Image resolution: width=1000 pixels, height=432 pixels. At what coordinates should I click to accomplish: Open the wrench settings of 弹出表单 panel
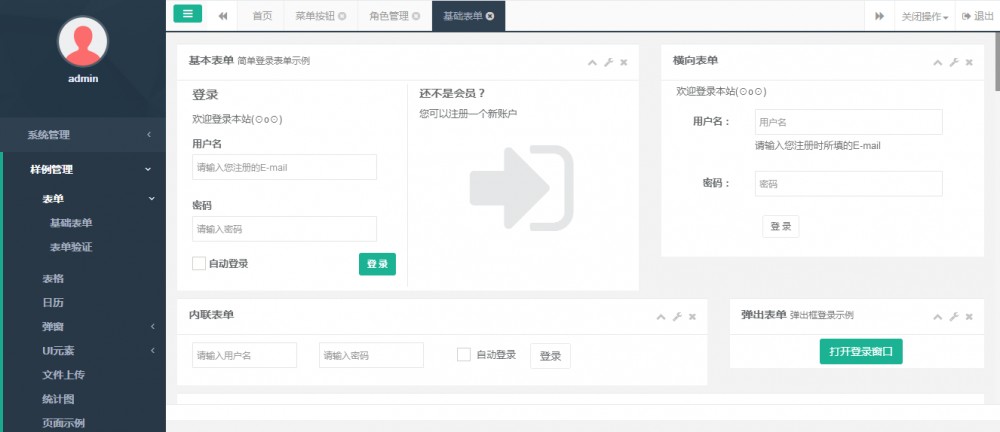coord(954,317)
